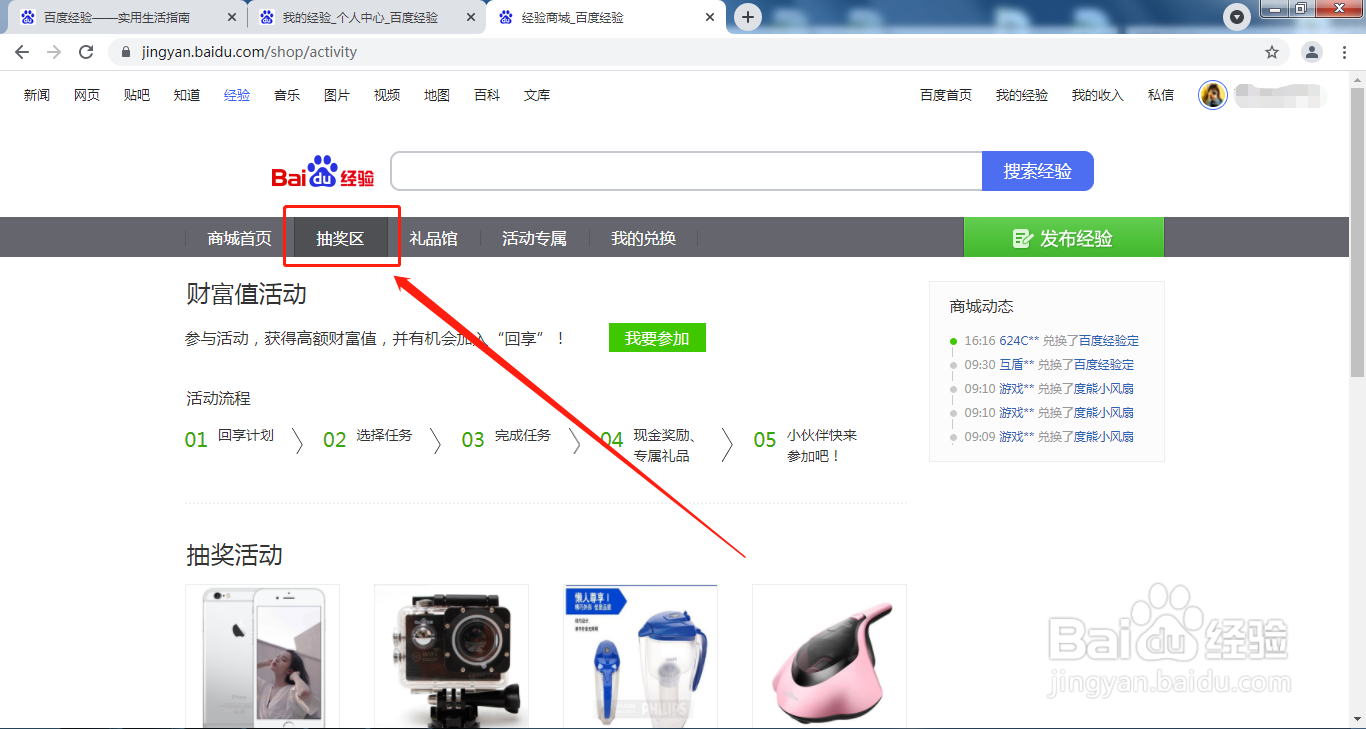Open the Chrome profile icon

(x=1312, y=52)
